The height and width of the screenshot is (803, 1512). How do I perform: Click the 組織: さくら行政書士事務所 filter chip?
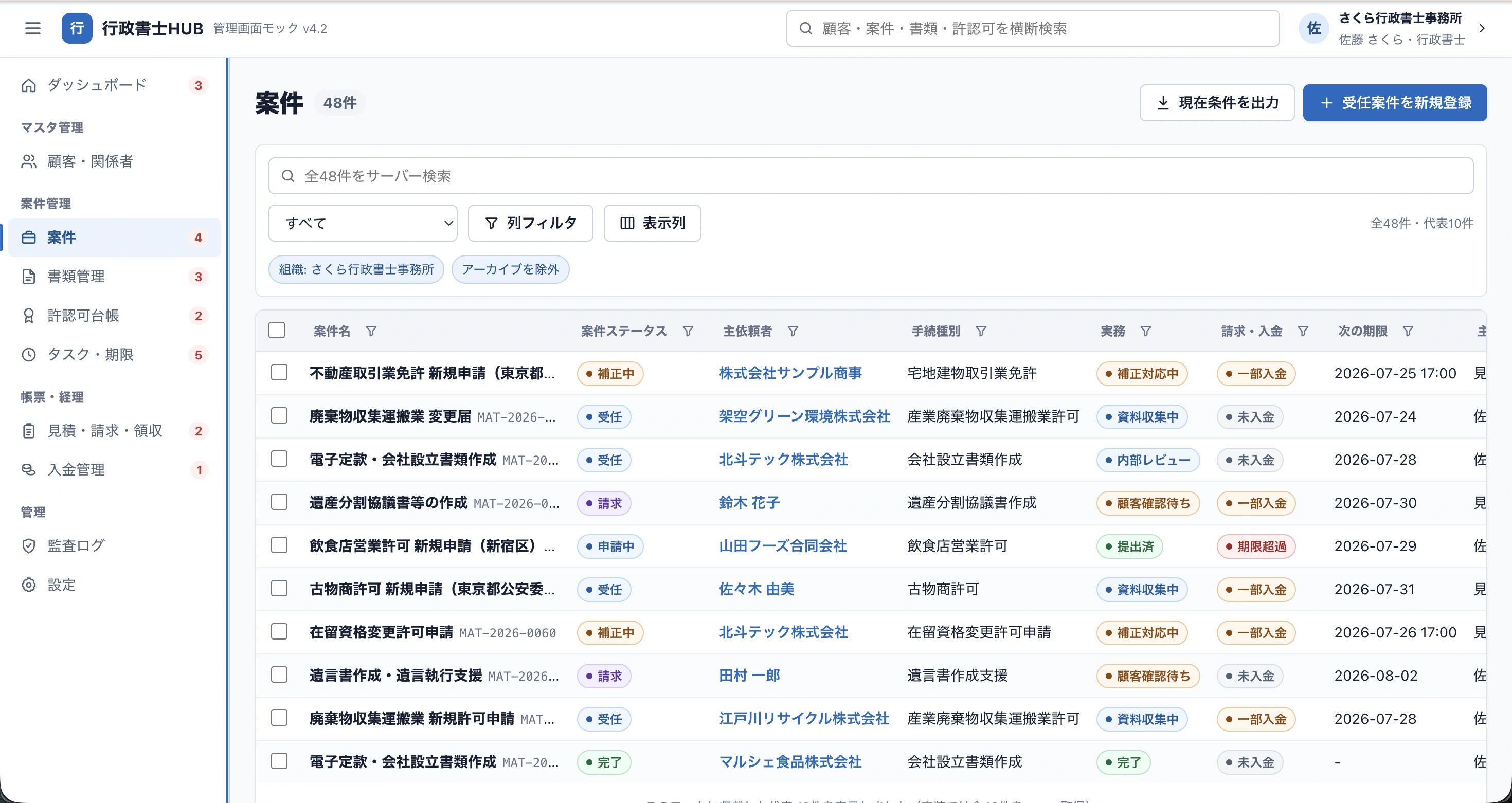click(x=356, y=269)
